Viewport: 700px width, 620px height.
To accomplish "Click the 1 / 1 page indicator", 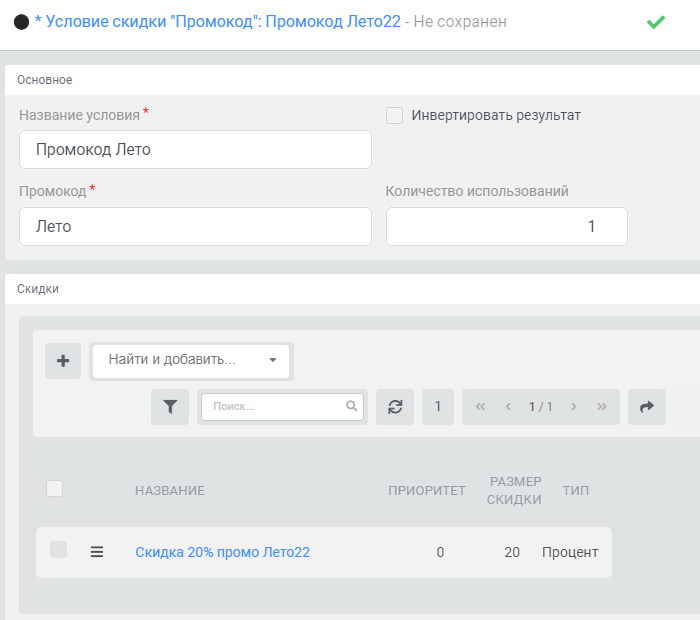I will [541, 407].
